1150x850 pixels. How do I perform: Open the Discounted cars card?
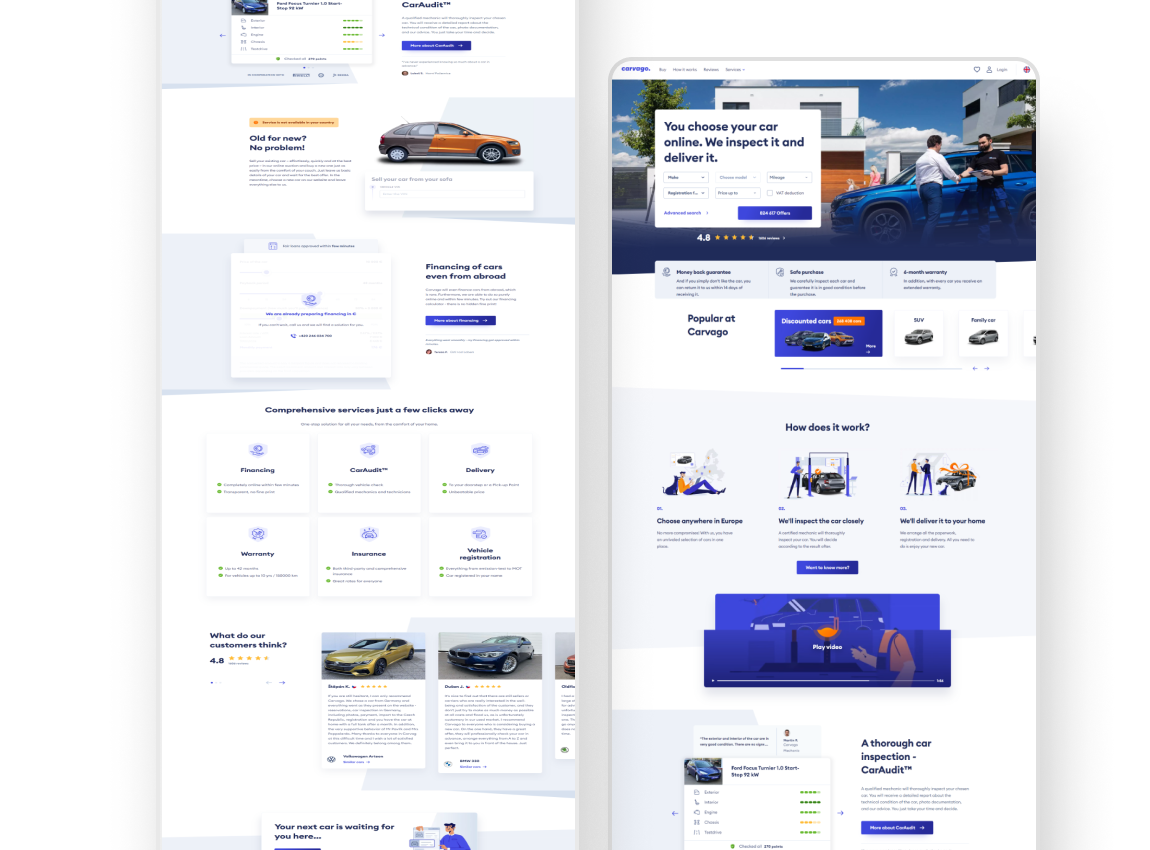coord(828,333)
